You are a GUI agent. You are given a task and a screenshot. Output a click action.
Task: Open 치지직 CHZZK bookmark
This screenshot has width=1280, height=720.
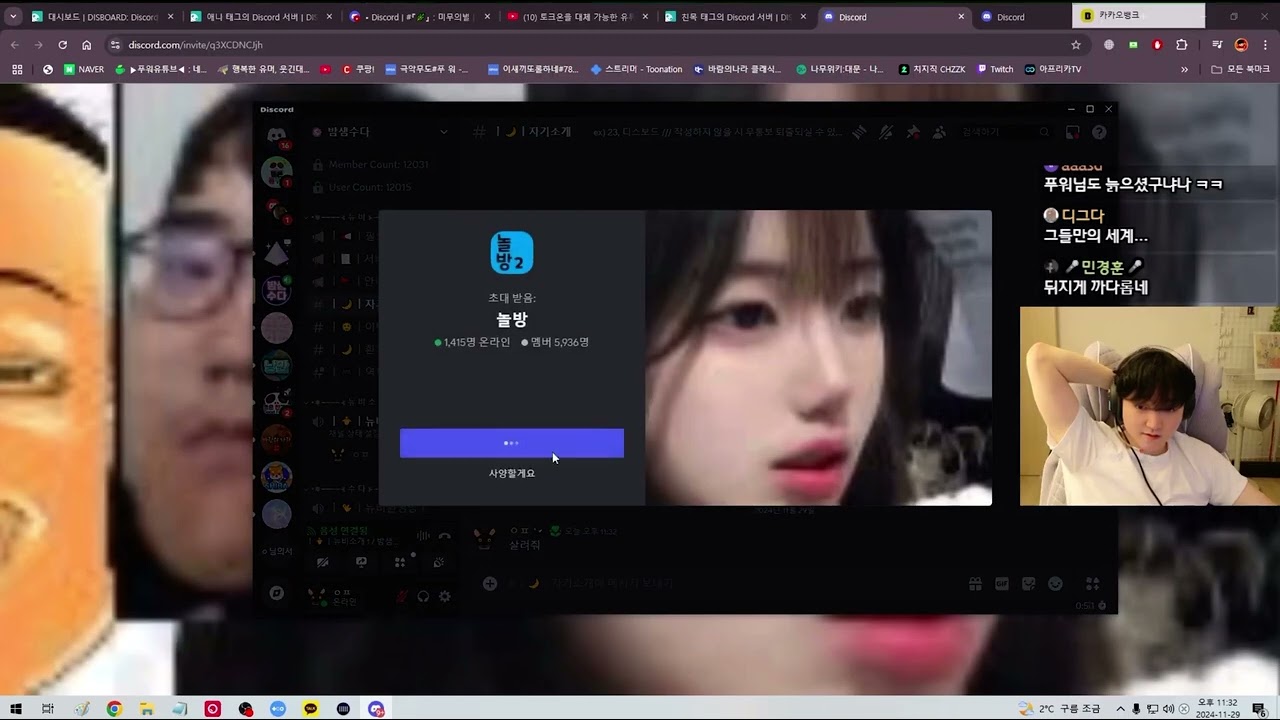pos(932,69)
